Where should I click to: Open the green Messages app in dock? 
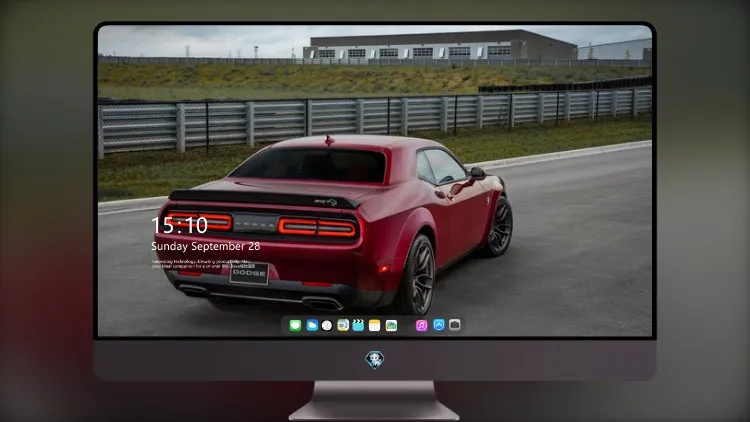pos(295,325)
